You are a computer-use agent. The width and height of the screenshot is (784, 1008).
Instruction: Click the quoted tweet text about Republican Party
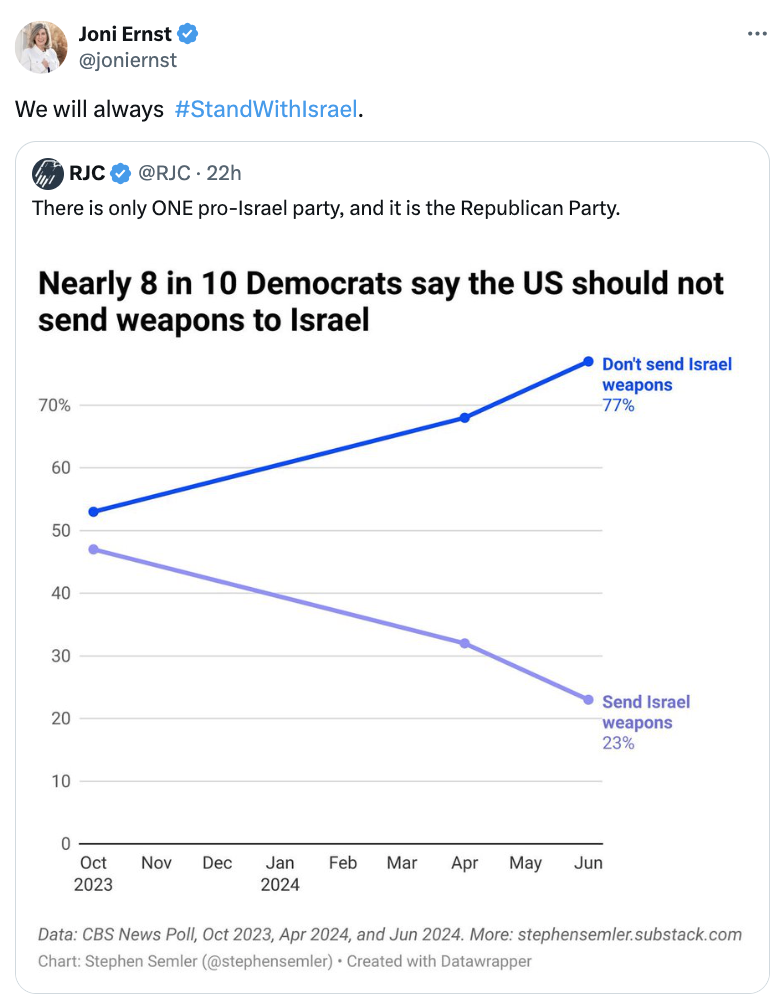(326, 208)
